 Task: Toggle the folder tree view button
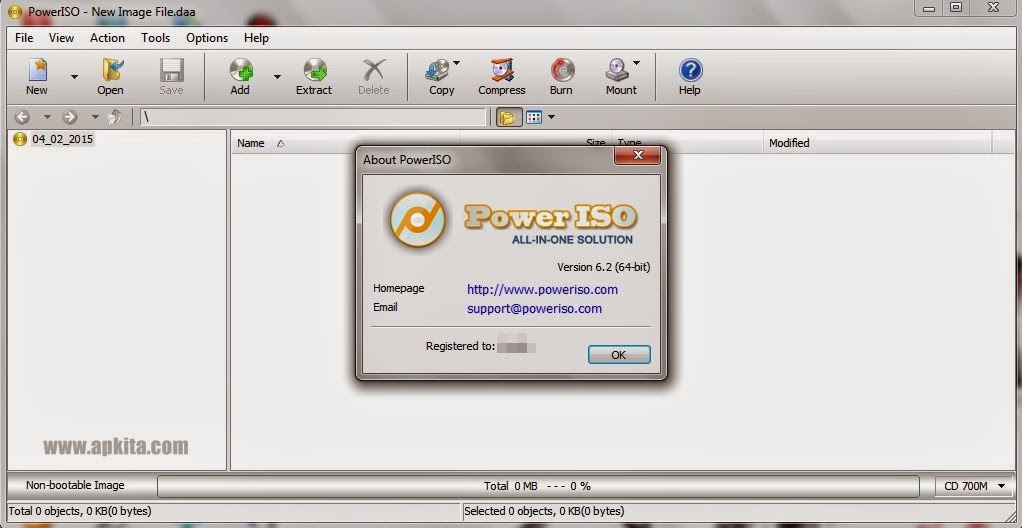coord(509,117)
